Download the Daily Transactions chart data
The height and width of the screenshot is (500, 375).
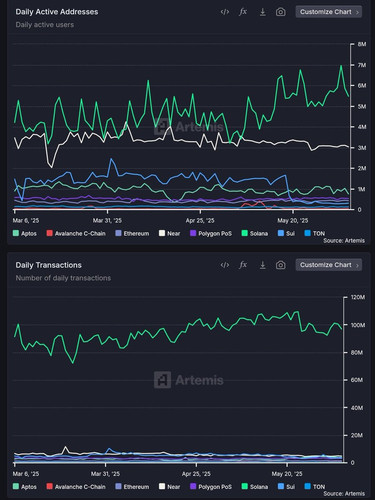[x=263, y=265]
